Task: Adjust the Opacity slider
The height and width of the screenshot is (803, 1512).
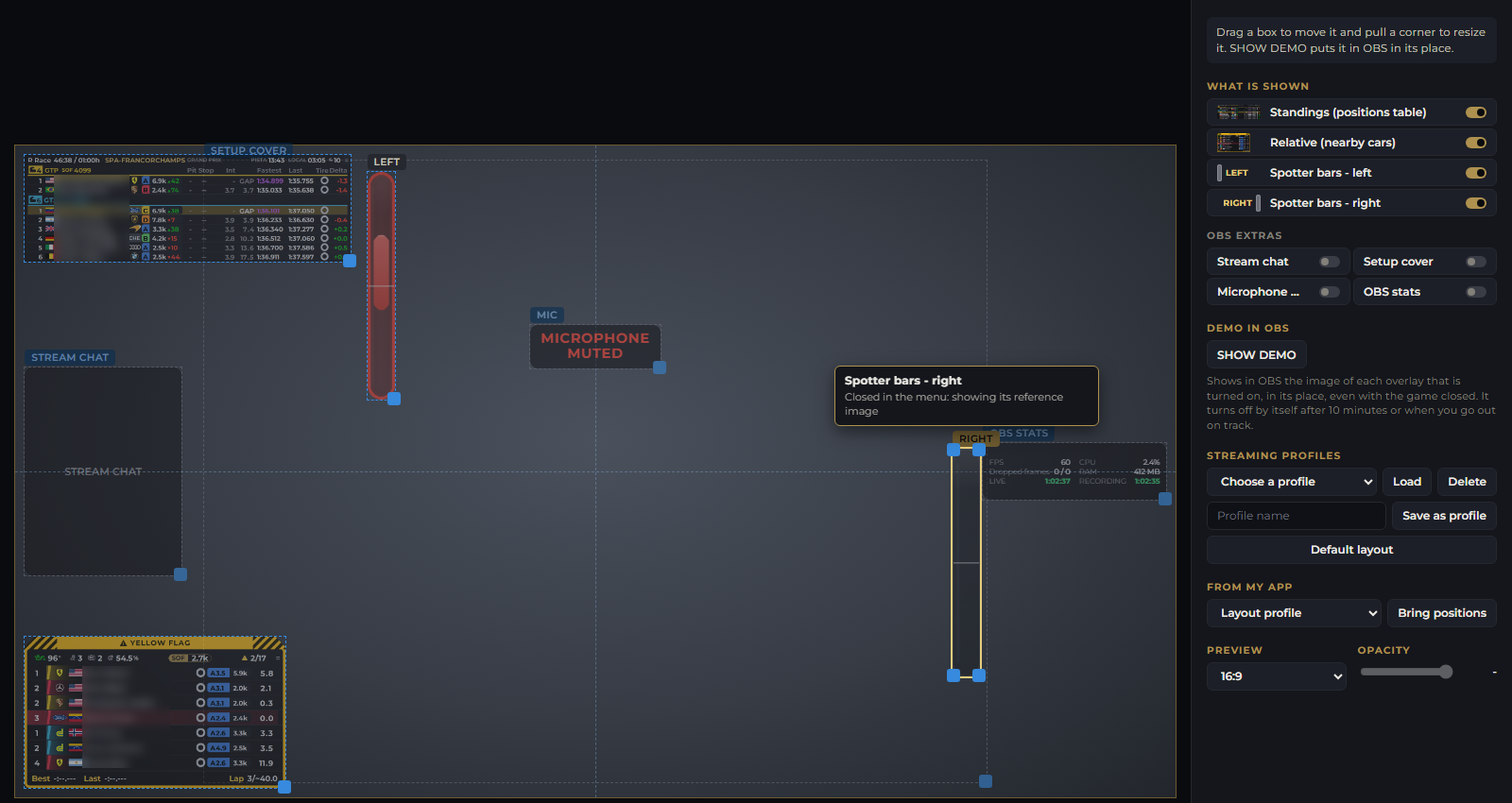Action: 1405,672
